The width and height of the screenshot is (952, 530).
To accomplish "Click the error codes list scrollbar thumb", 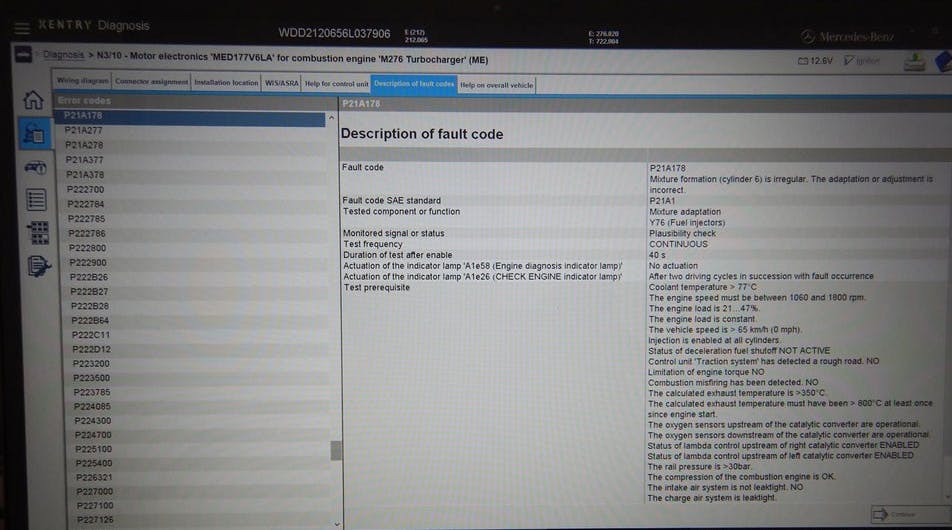I will pyautogui.click(x=336, y=450).
